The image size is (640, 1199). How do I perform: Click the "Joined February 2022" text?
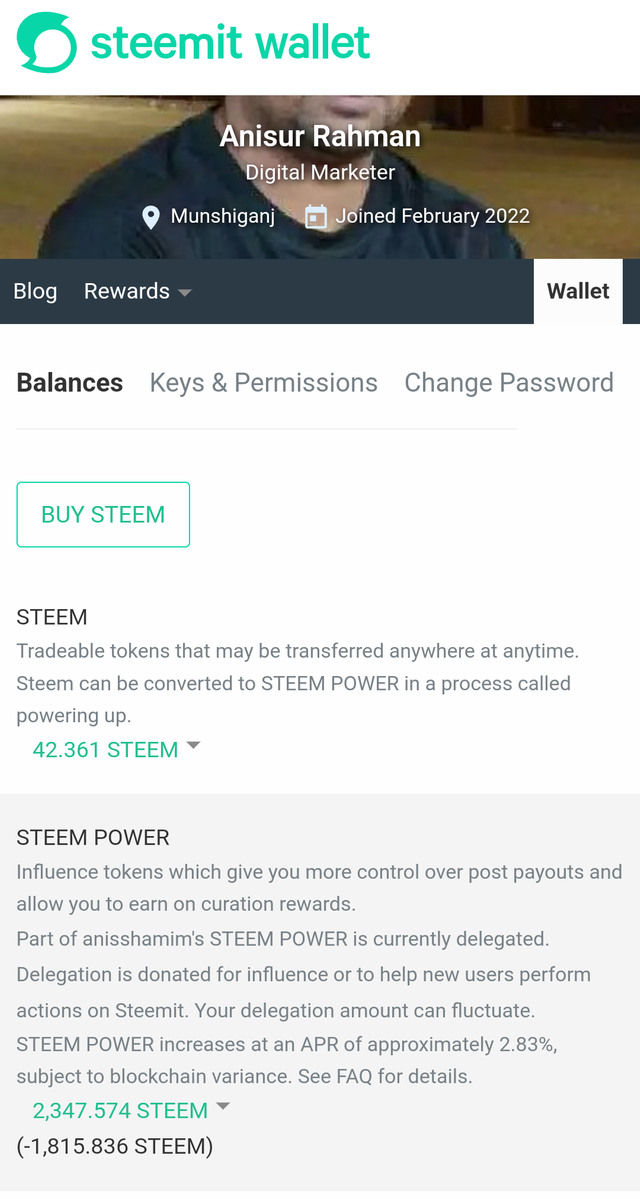pos(432,216)
